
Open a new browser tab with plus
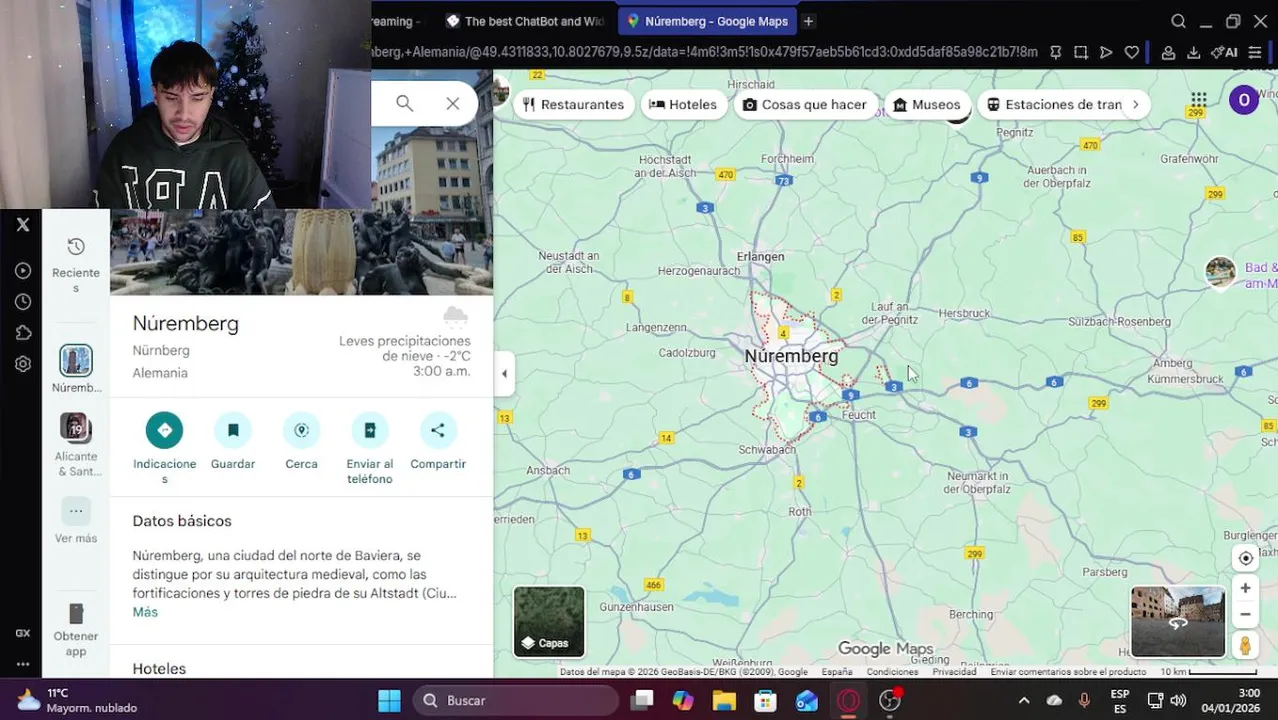click(x=808, y=21)
